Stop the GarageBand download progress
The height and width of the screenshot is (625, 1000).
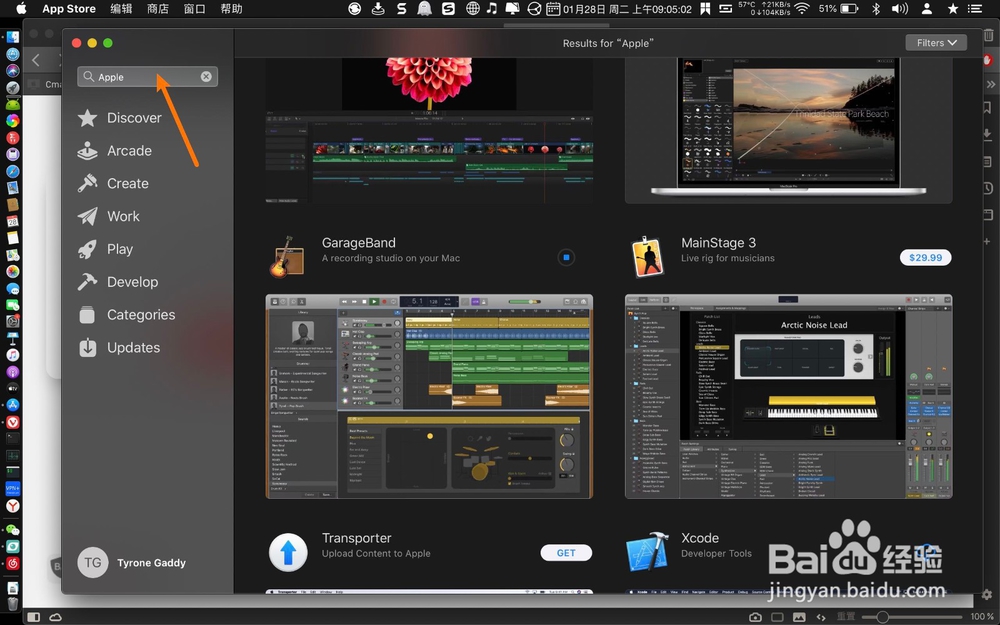click(566, 258)
